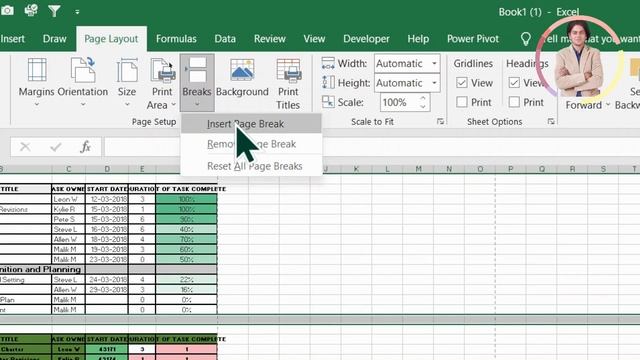This screenshot has width=640, height=360.
Task: Collapse the Breaks dropdown button
Action: click(x=197, y=83)
